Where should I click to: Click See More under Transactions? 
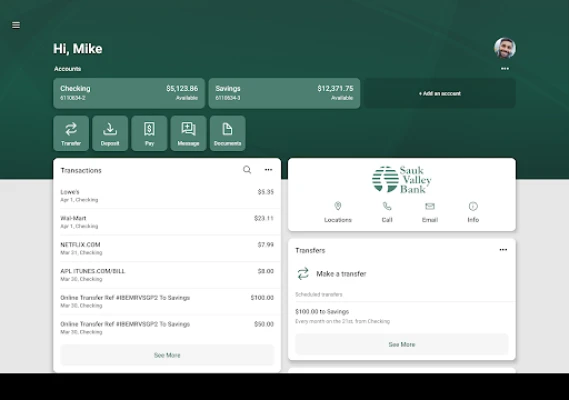[x=167, y=355]
